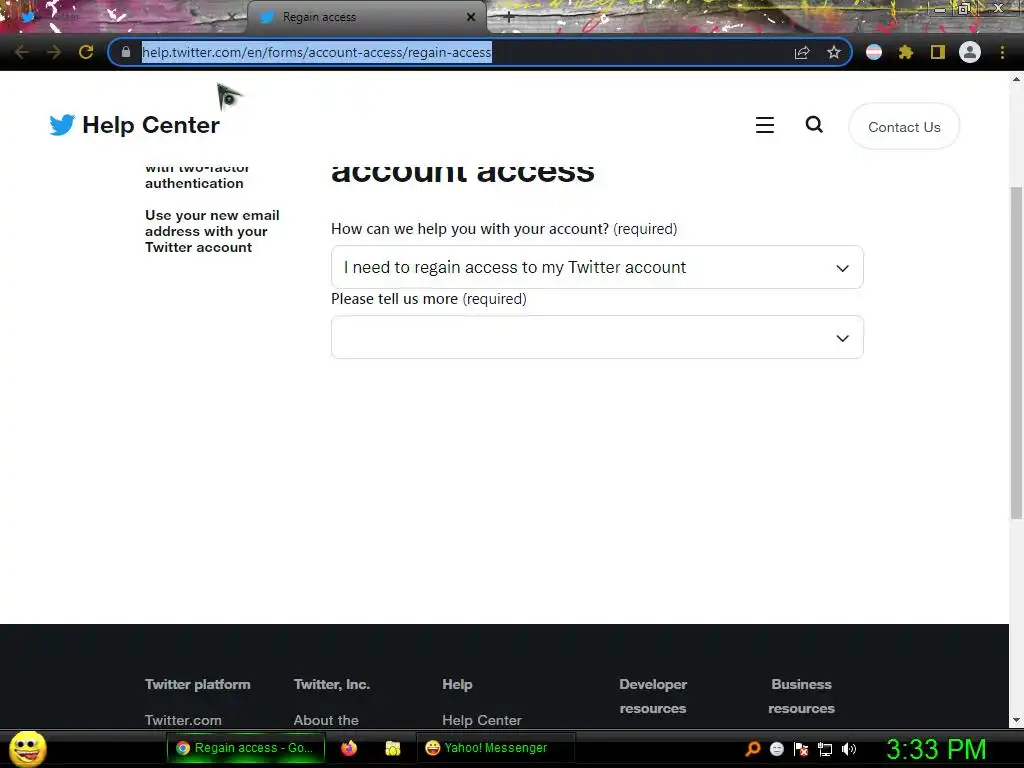1024x768 pixels.
Task: Open the two-factor authentication sidebar link
Action: 197,176
